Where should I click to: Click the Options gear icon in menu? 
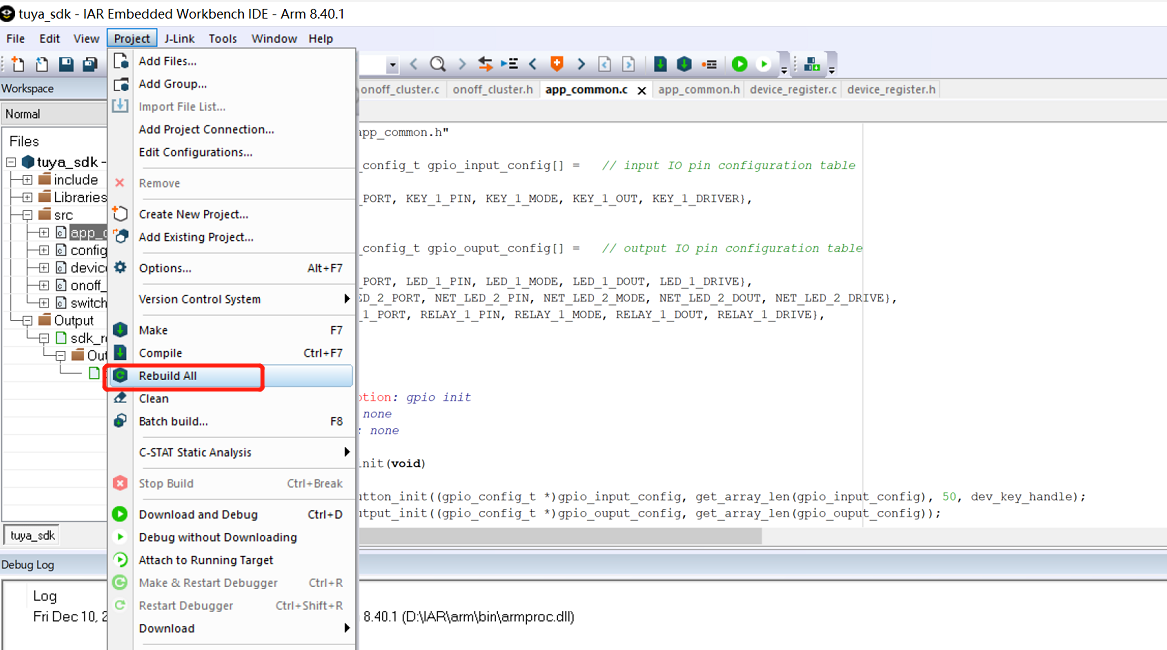(x=121, y=267)
